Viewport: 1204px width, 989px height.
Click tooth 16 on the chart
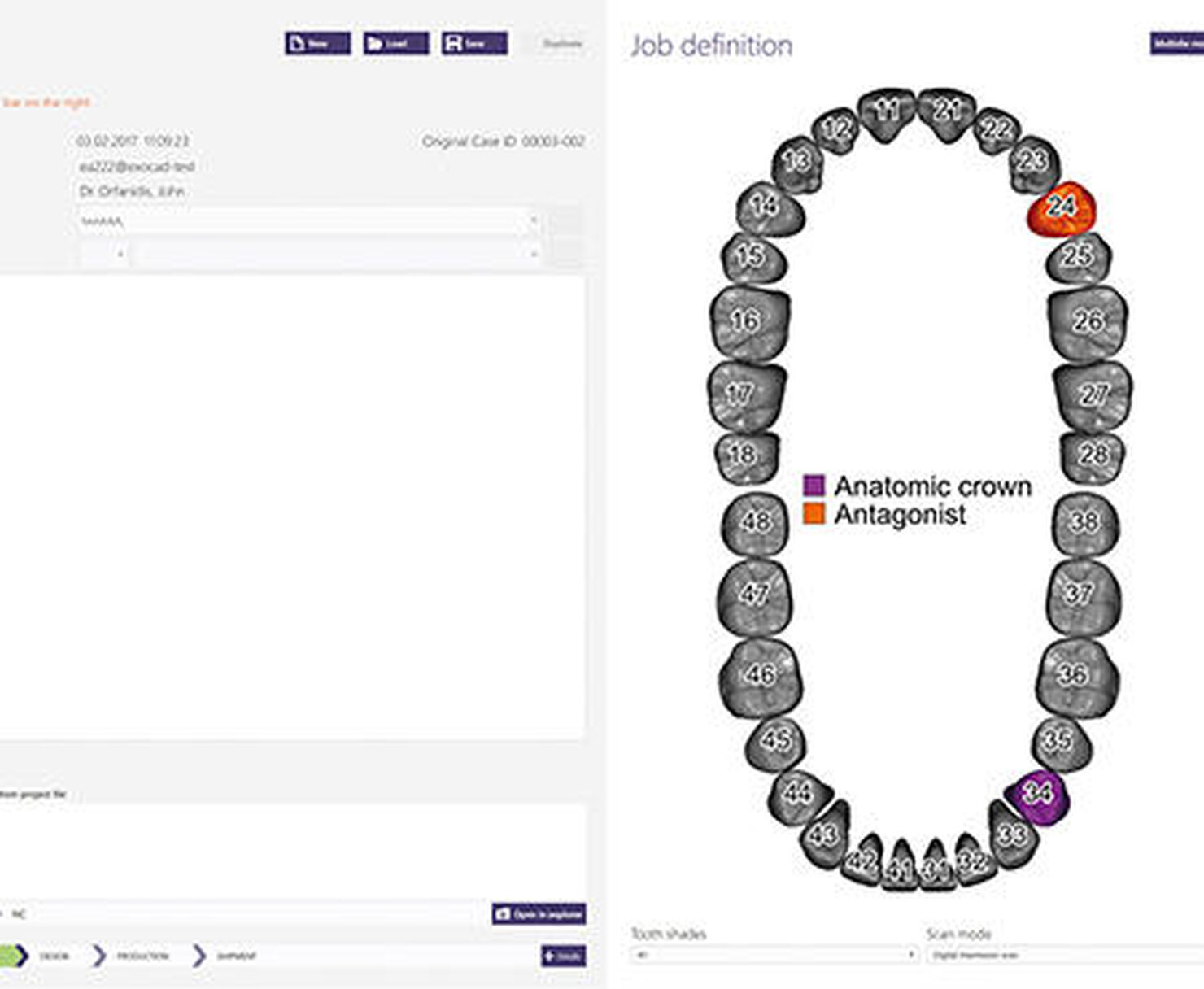[747, 321]
